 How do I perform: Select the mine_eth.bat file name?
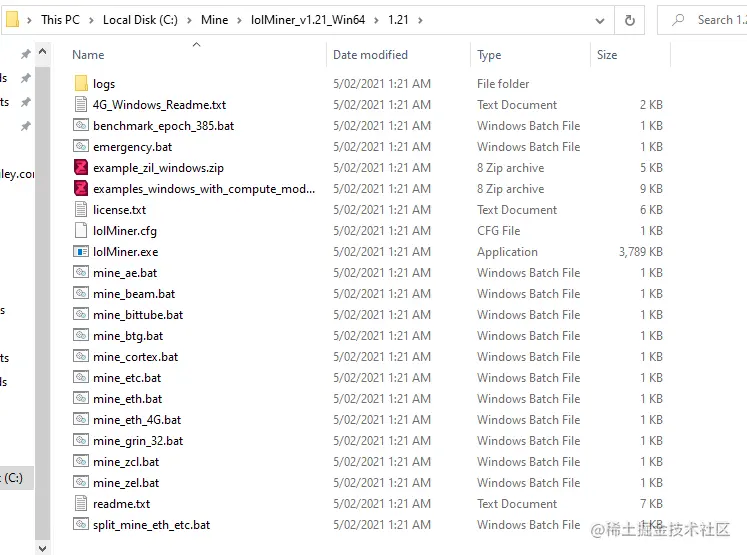127,398
